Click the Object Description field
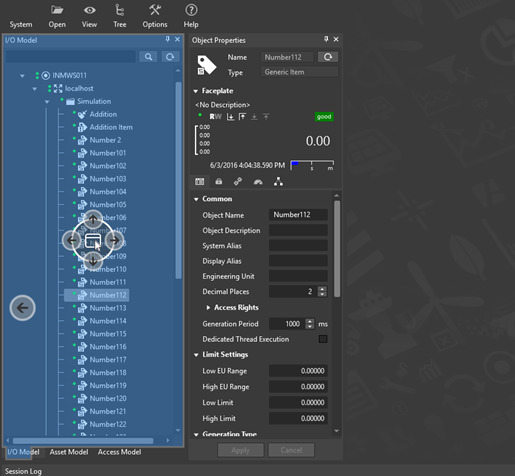Viewport: 515px width, 476px height. 298,230
